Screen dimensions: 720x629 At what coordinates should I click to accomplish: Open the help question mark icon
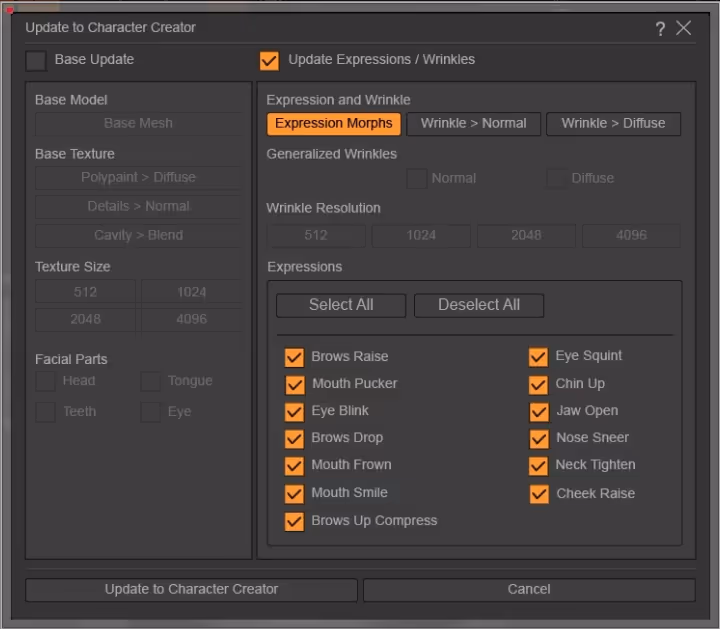(x=660, y=29)
